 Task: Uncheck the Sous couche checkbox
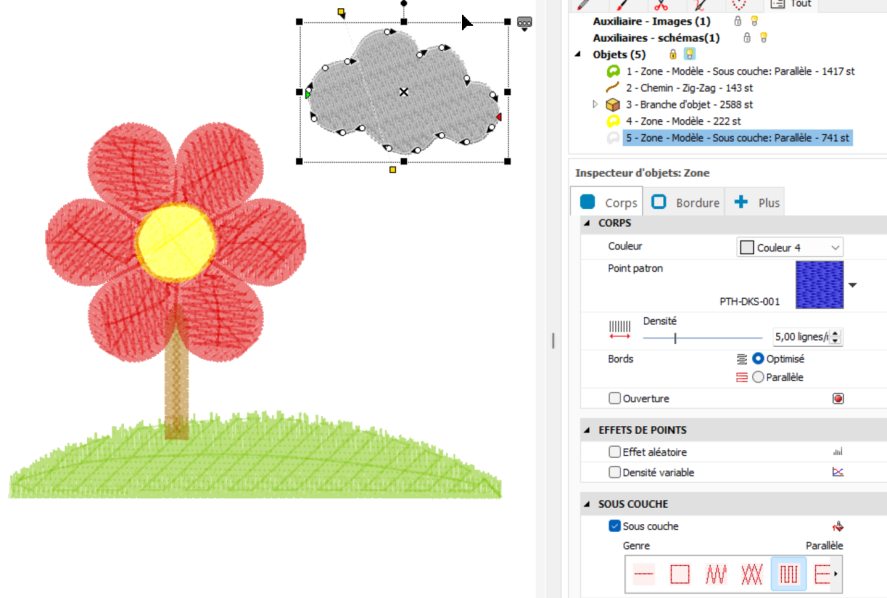[614, 526]
